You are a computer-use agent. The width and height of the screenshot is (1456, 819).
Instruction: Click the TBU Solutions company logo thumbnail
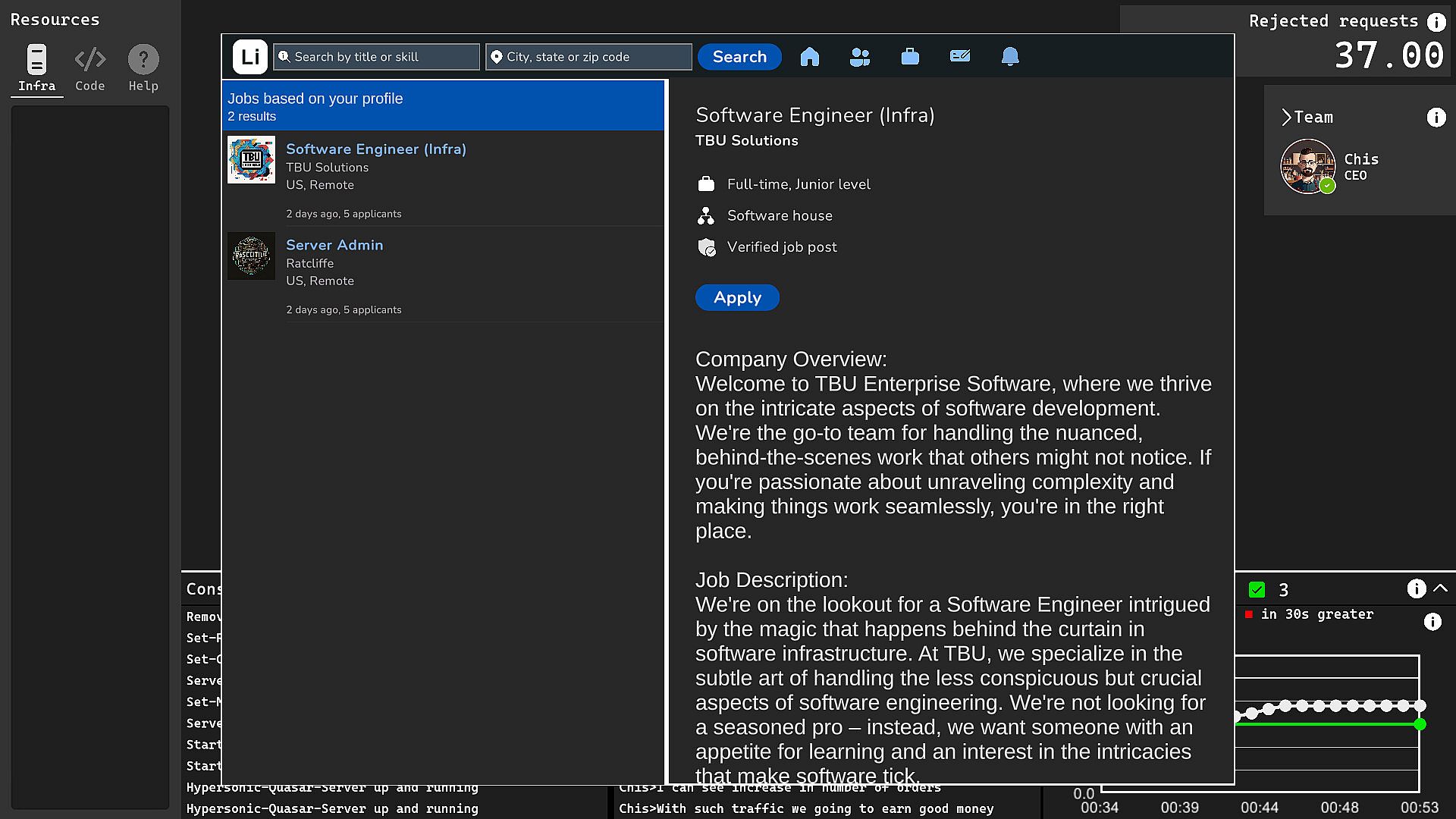251,160
